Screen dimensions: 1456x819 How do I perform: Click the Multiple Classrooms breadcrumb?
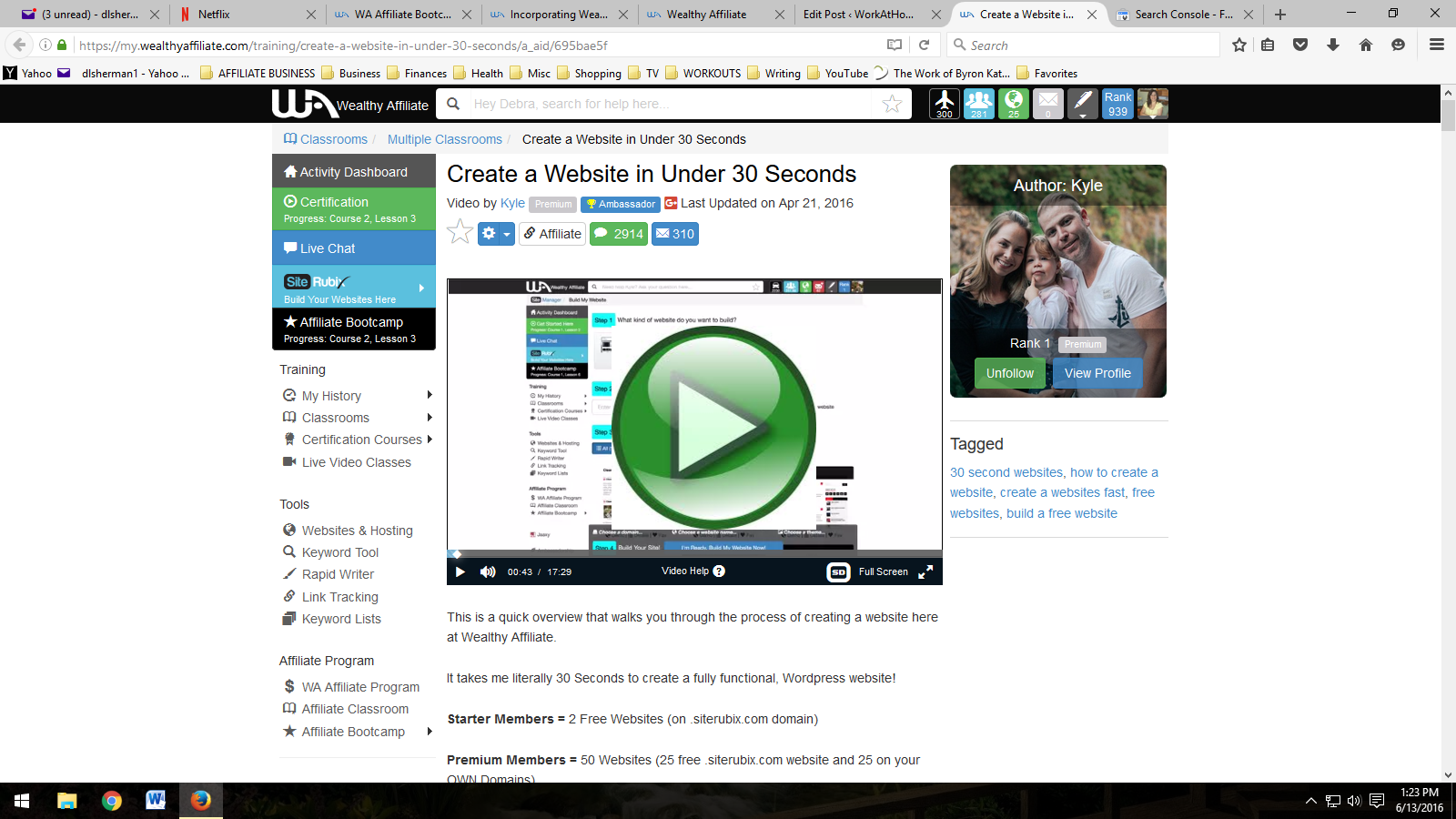(445, 139)
